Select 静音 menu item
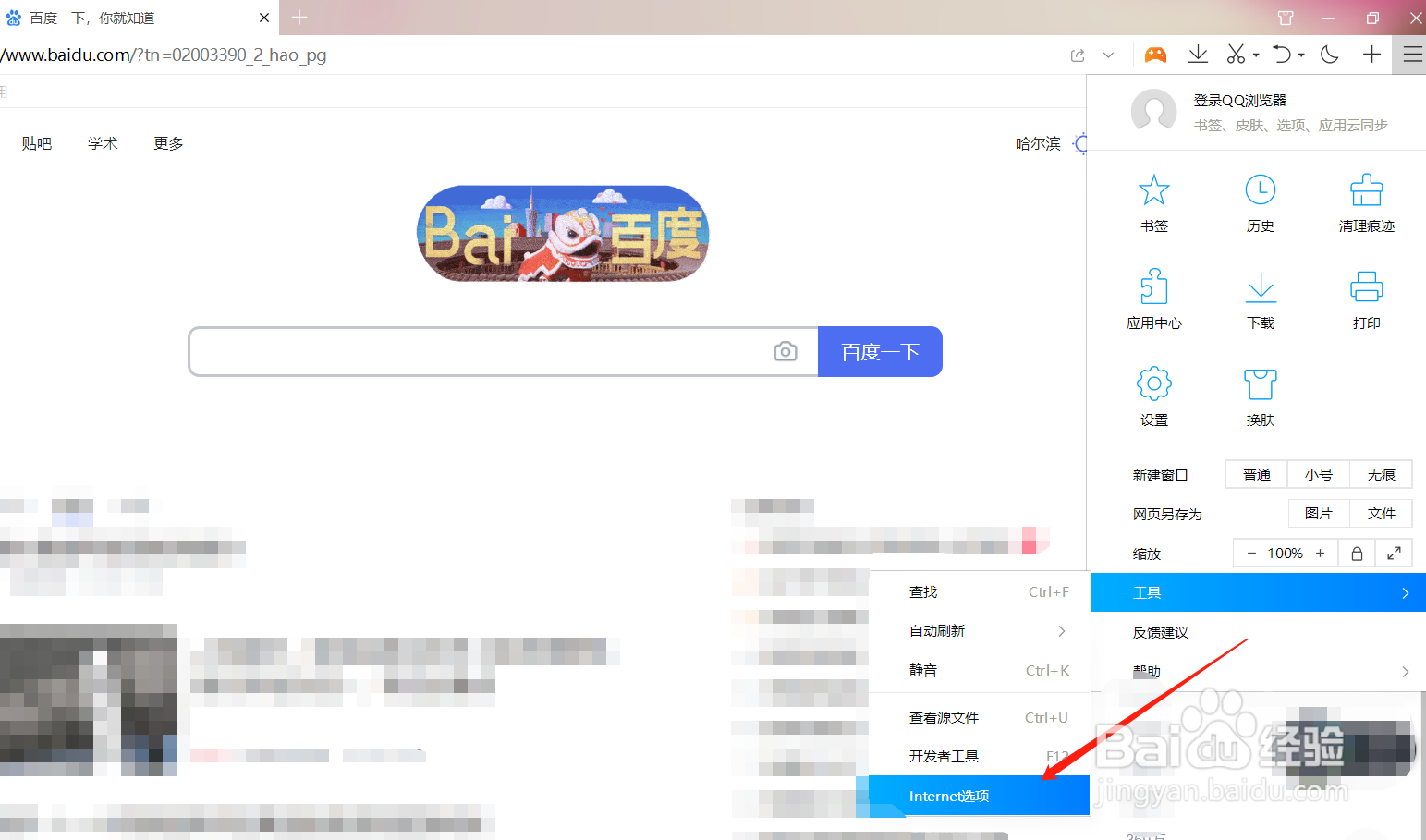 (x=980, y=670)
